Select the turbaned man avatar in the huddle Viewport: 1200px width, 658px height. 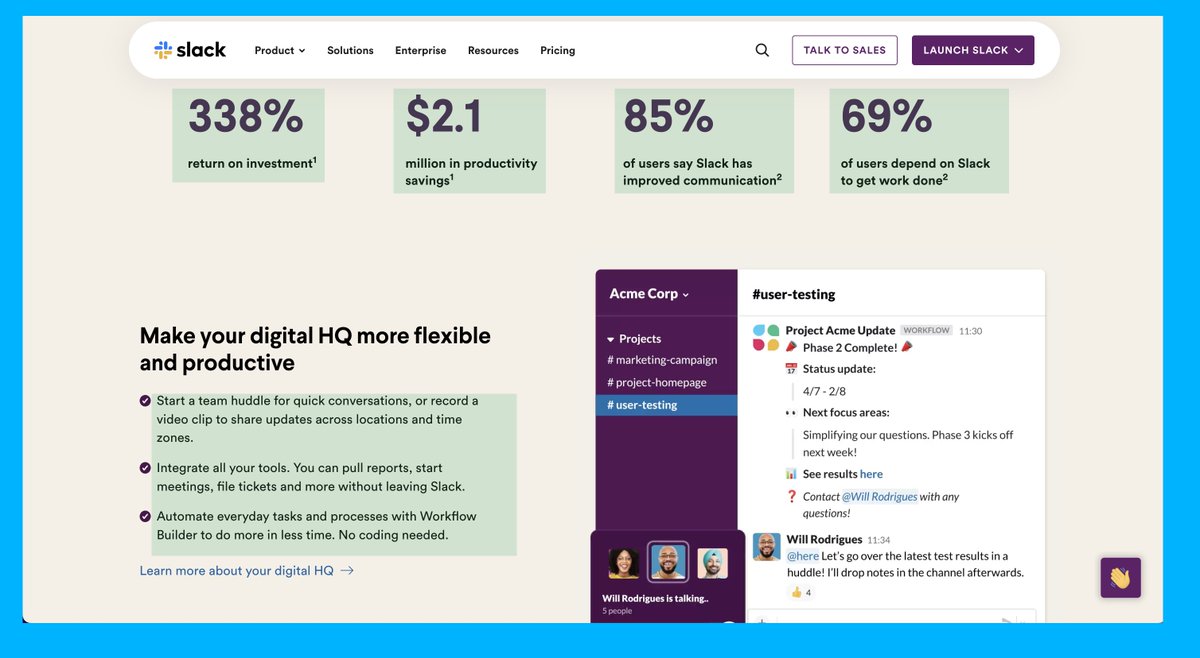point(712,563)
